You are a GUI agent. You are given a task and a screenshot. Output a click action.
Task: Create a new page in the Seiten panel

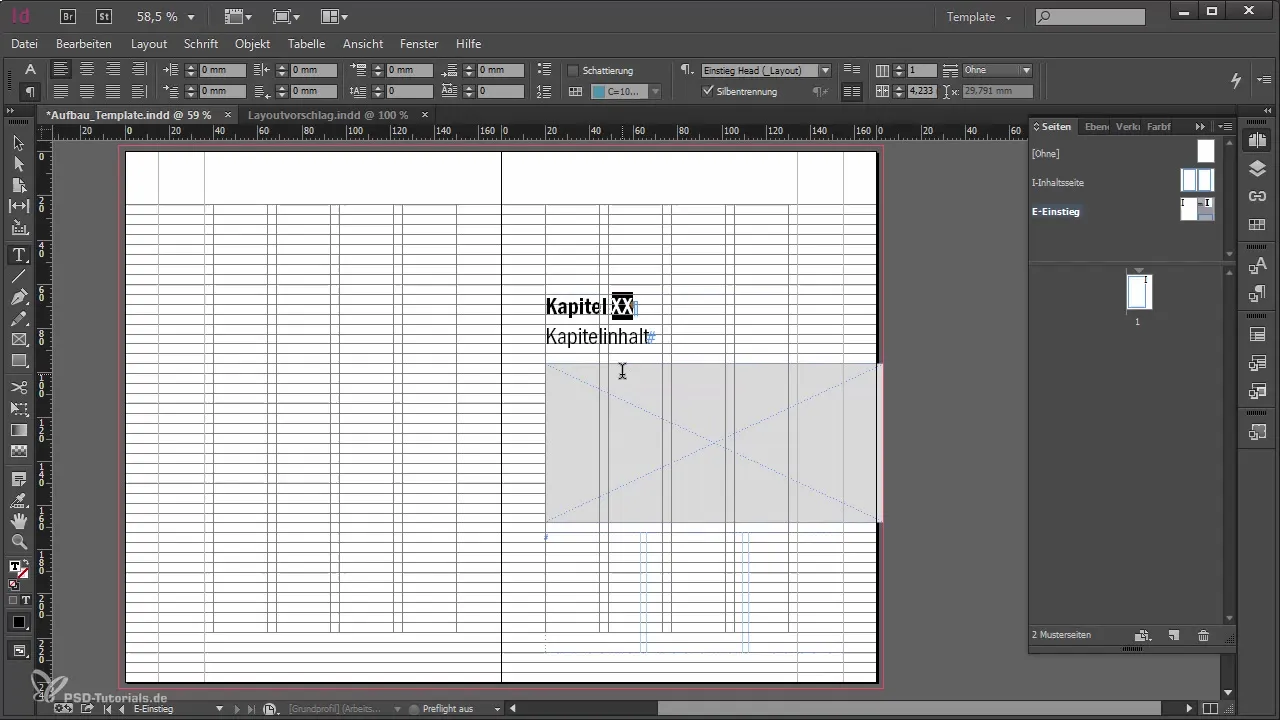(1174, 635)
